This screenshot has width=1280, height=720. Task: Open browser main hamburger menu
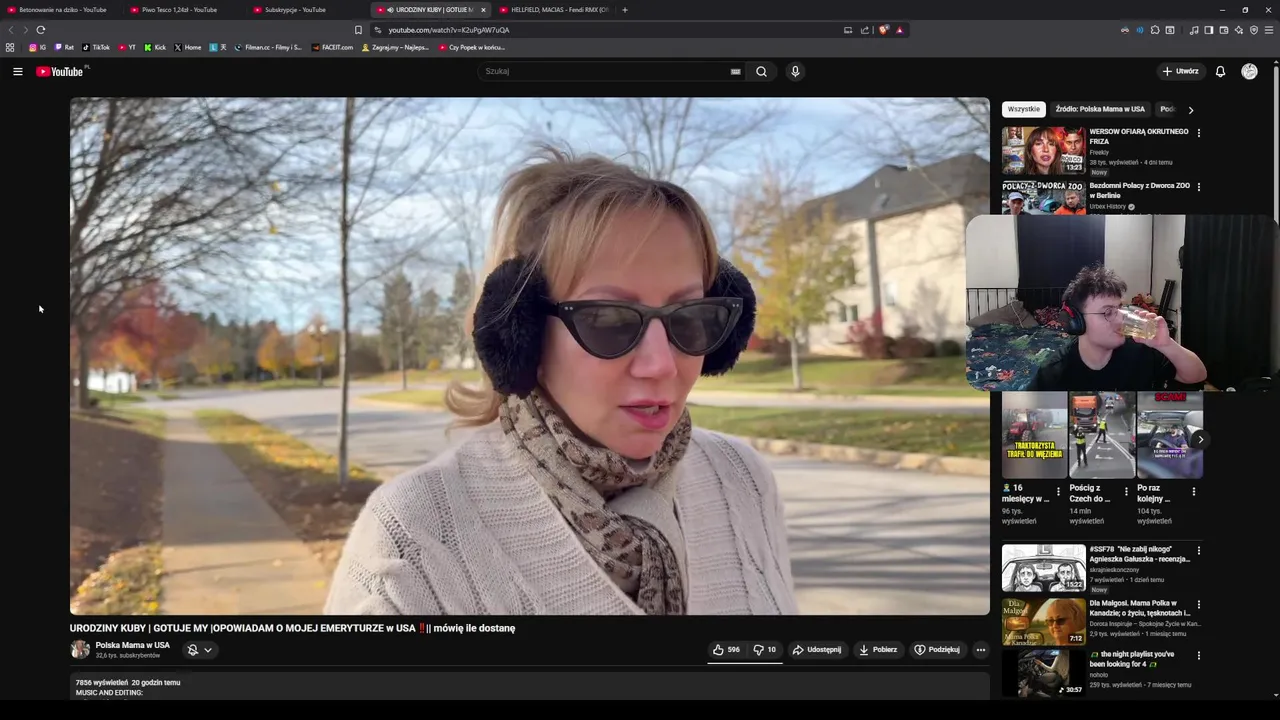tap(1269, 30)
